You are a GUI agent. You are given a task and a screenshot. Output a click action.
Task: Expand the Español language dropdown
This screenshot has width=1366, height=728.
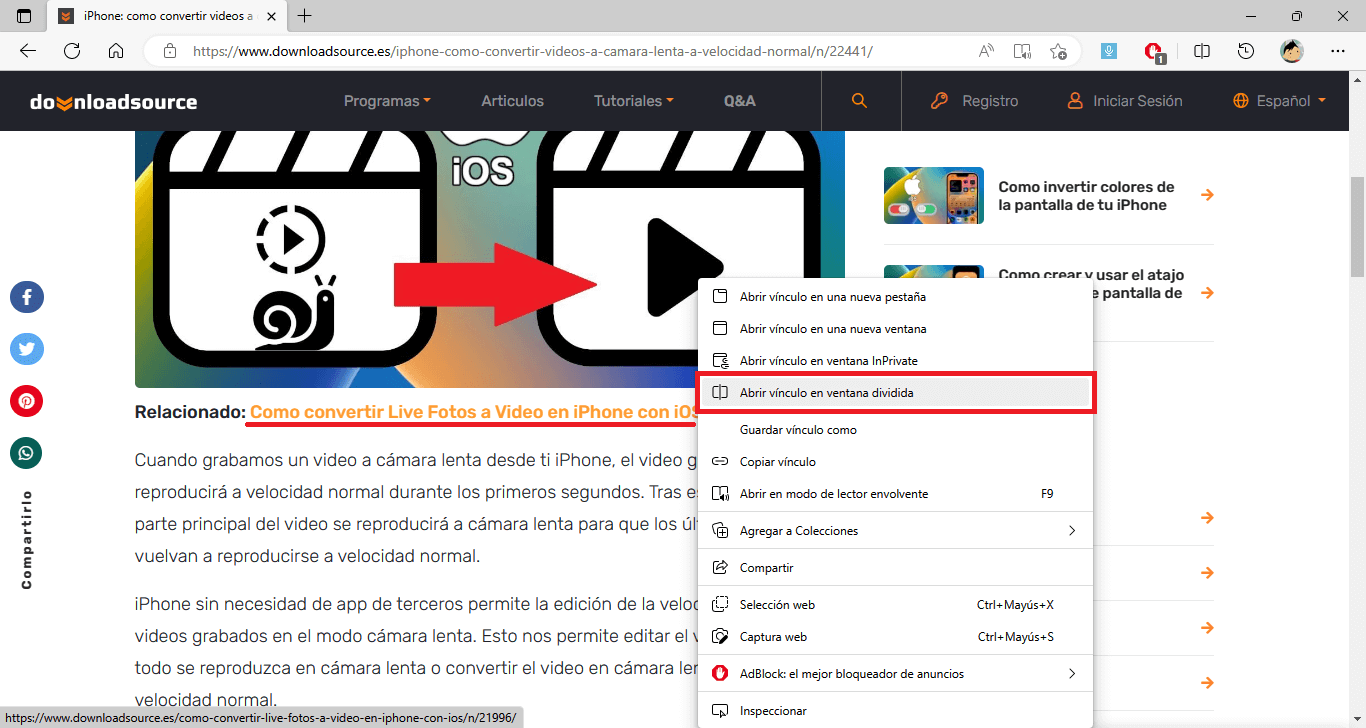[1279, 101]
